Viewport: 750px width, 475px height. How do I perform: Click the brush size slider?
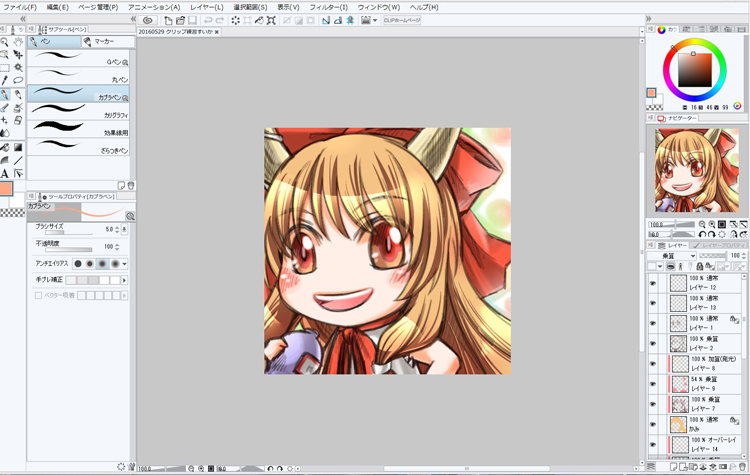click(69, 233)
